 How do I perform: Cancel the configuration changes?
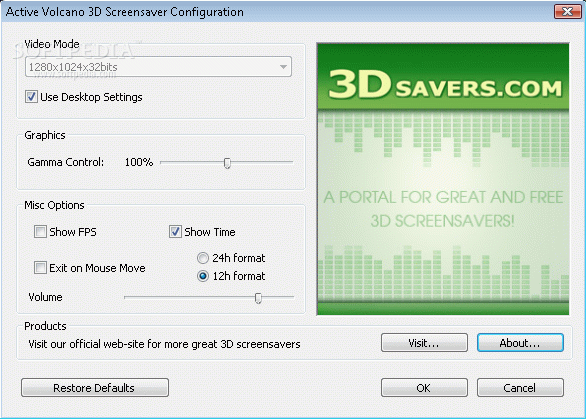coord(520,388)
